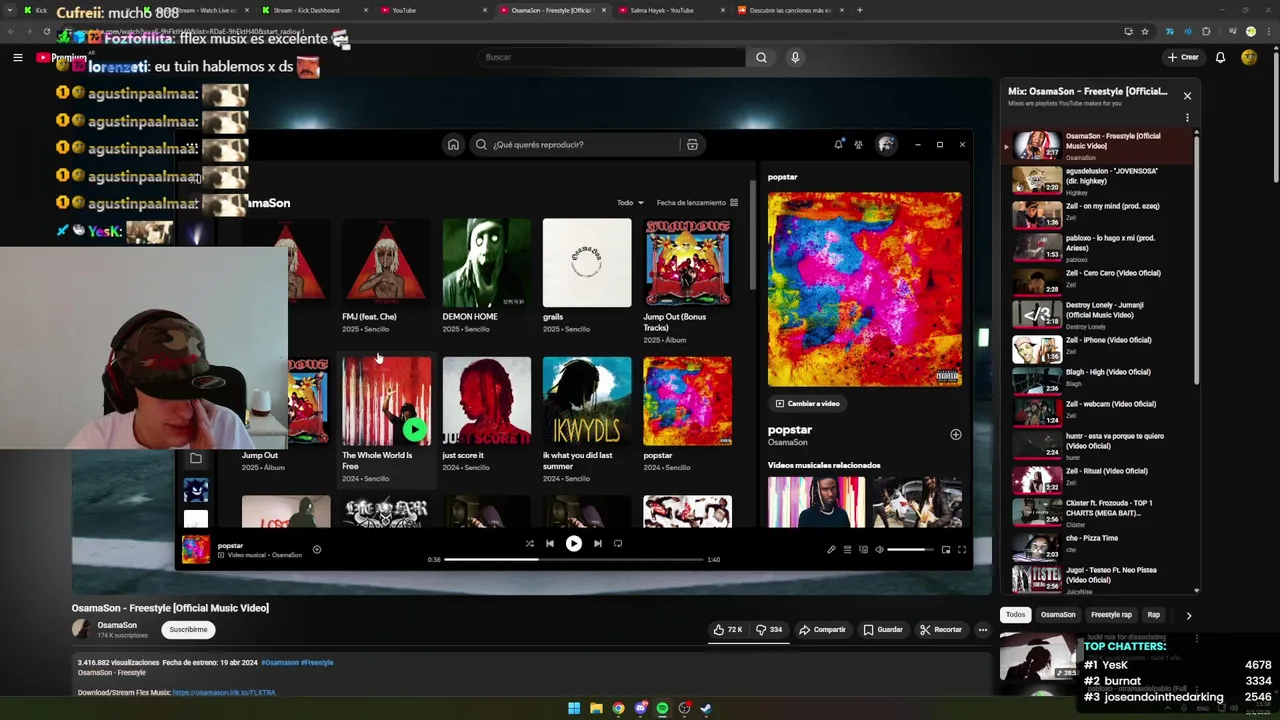The width and height of the screenshot is (1280, 720).
Task: Open the Spotify profile avatar menu
Action: point(885,144)
